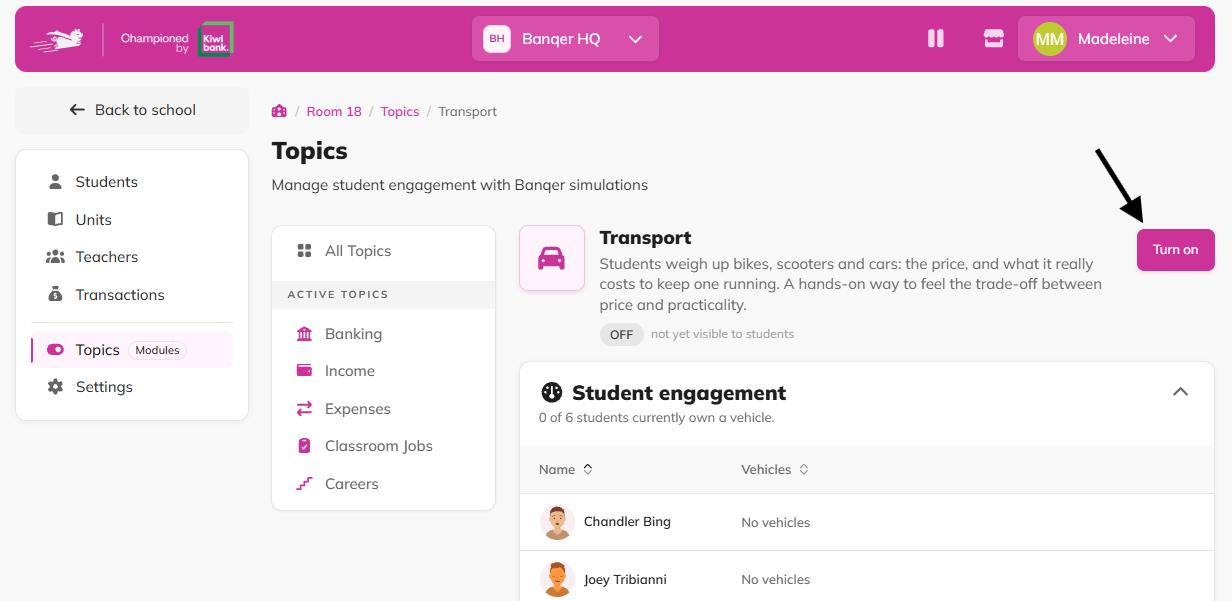
Task: Click the Transport car icon tile
Action: point(552,258)
